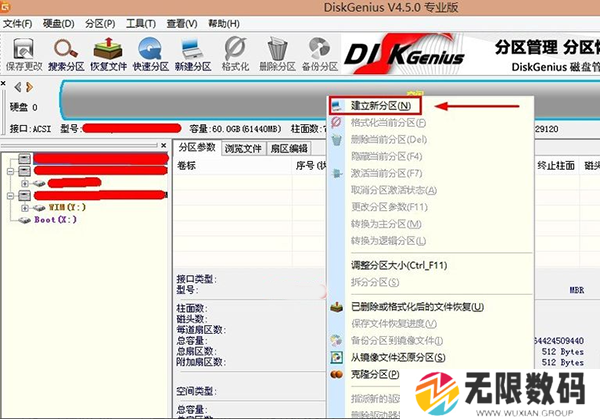This screenshot has width=600, height=419.
Task: Switch to the 扇区编辑 tab
Action: pyautogui.click(x=289, y=148)
